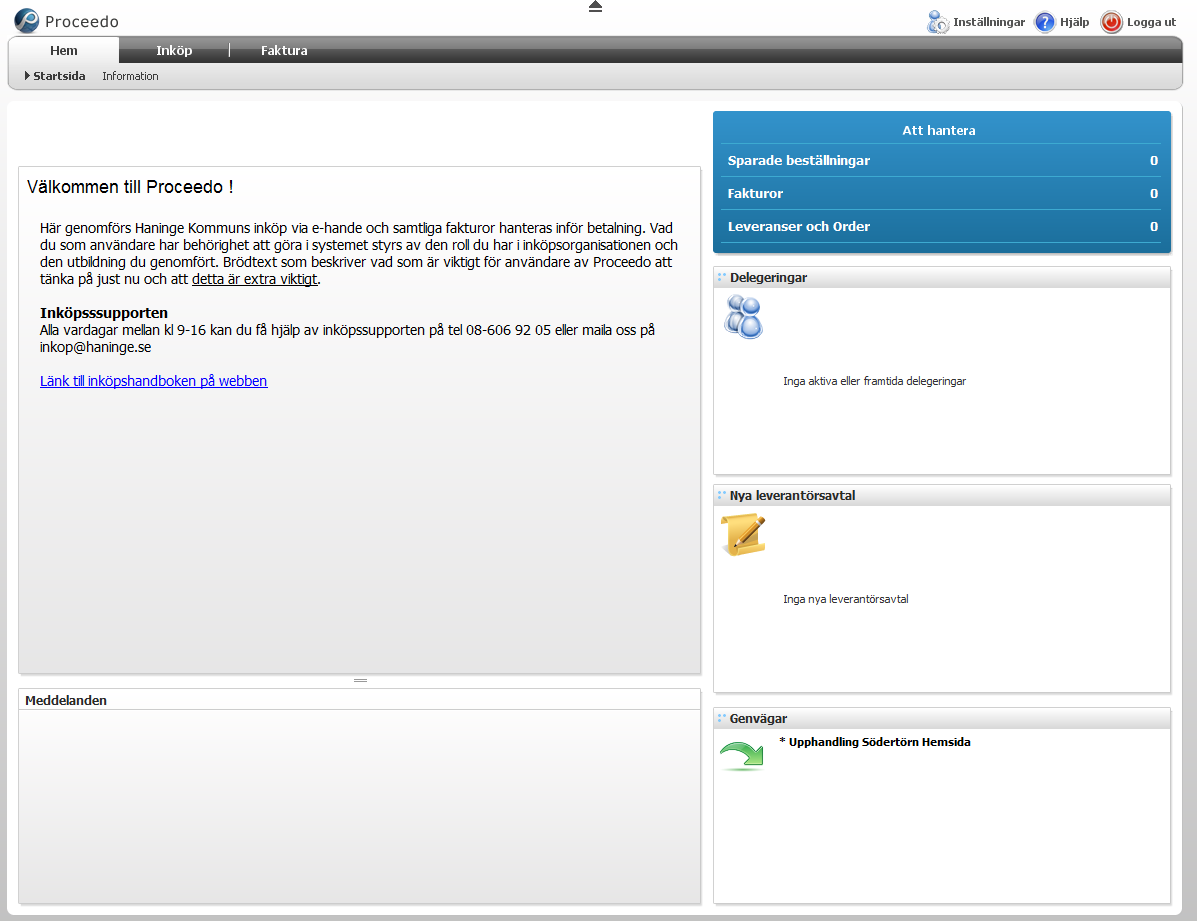1197x921 pixels.
Task: Click the Nya leverantörsavtal scroll icon
Action: 744,535
